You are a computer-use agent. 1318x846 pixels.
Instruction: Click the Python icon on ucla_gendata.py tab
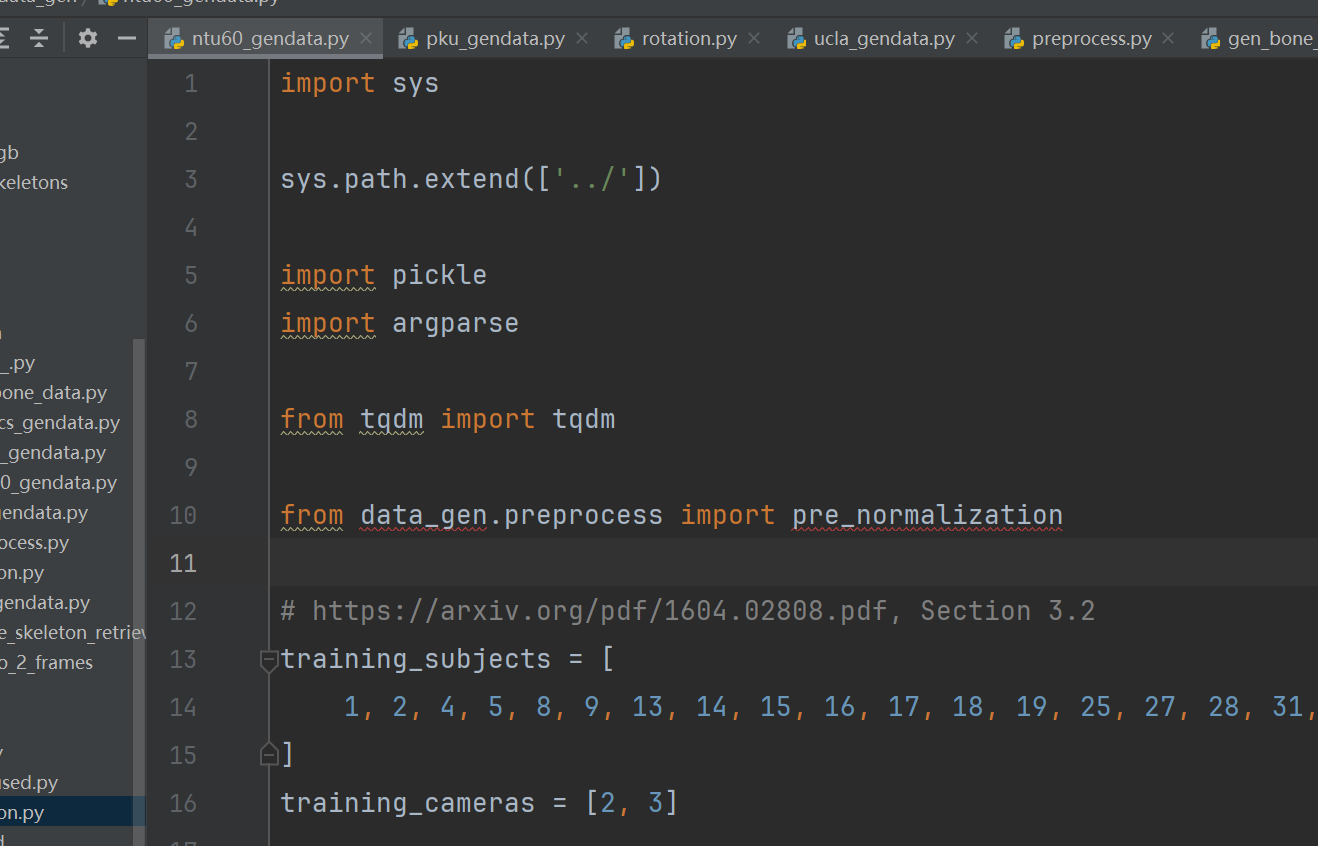797,38
